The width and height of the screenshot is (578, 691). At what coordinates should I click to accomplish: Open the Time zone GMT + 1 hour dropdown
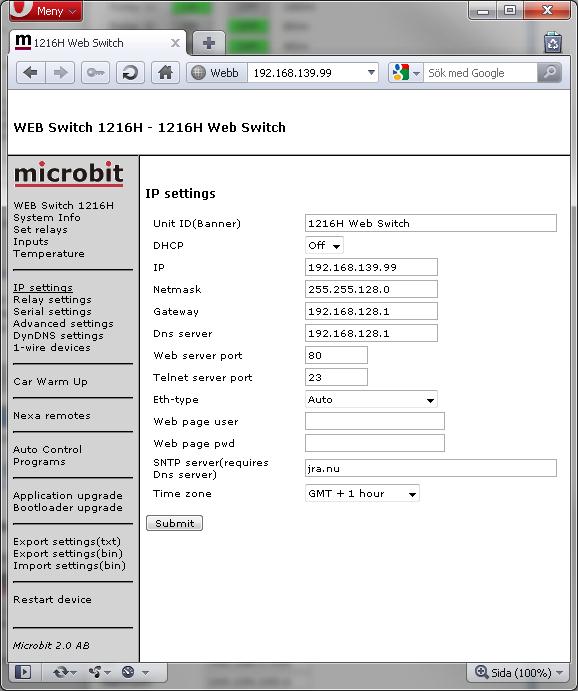pos(362,493)
